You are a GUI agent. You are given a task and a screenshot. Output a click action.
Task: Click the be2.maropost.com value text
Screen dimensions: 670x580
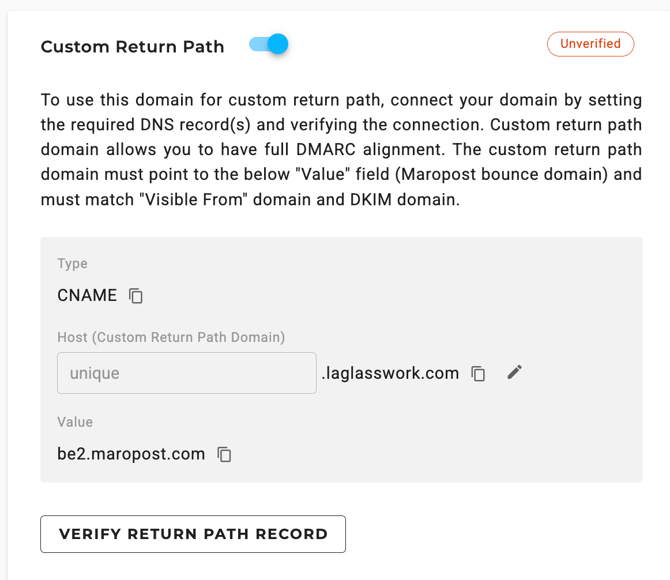pyautogui.click(x=131, y=454)
